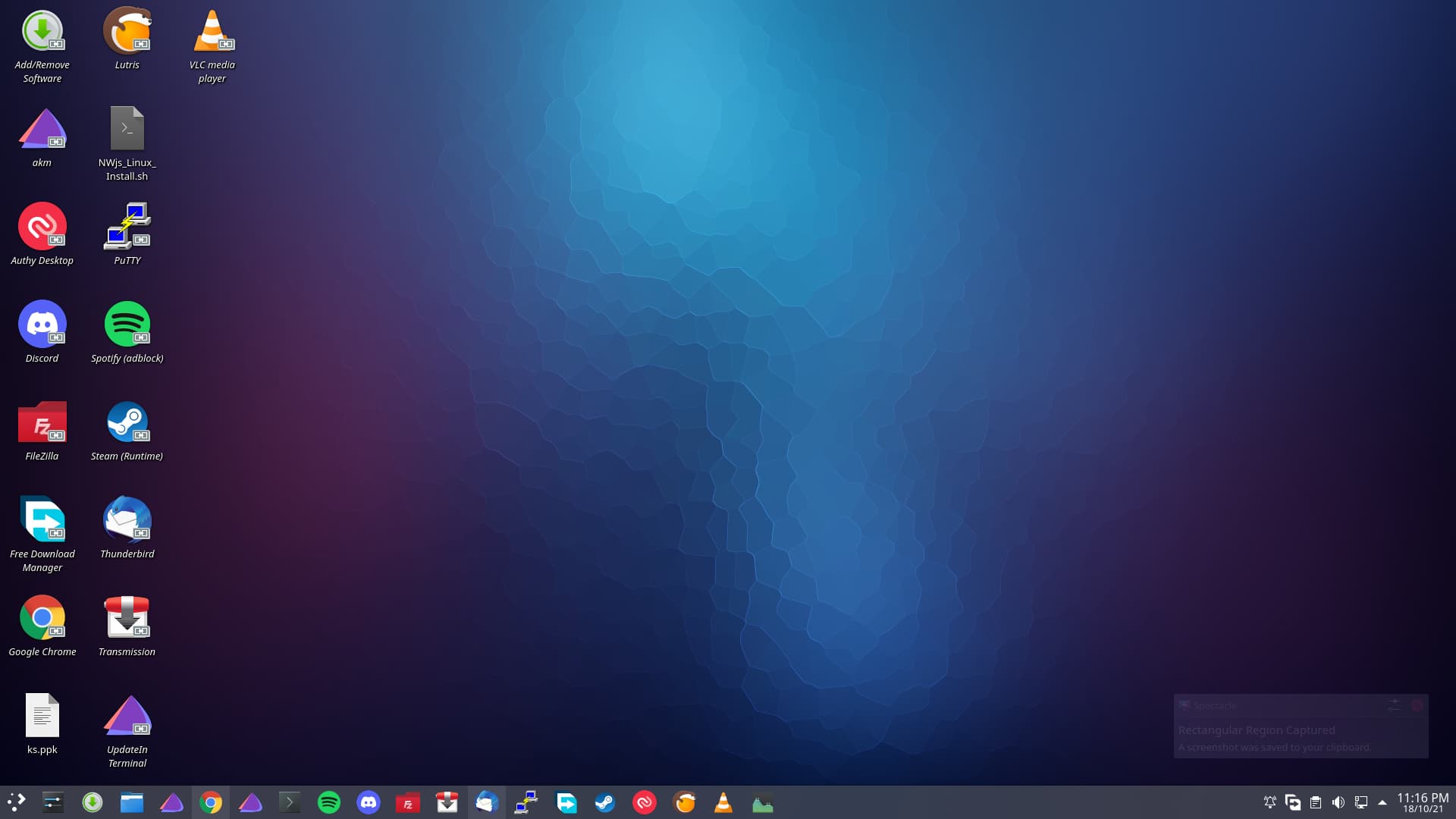Open the application launcher in taskbar

pyautogui.click(x=16, y=802)
